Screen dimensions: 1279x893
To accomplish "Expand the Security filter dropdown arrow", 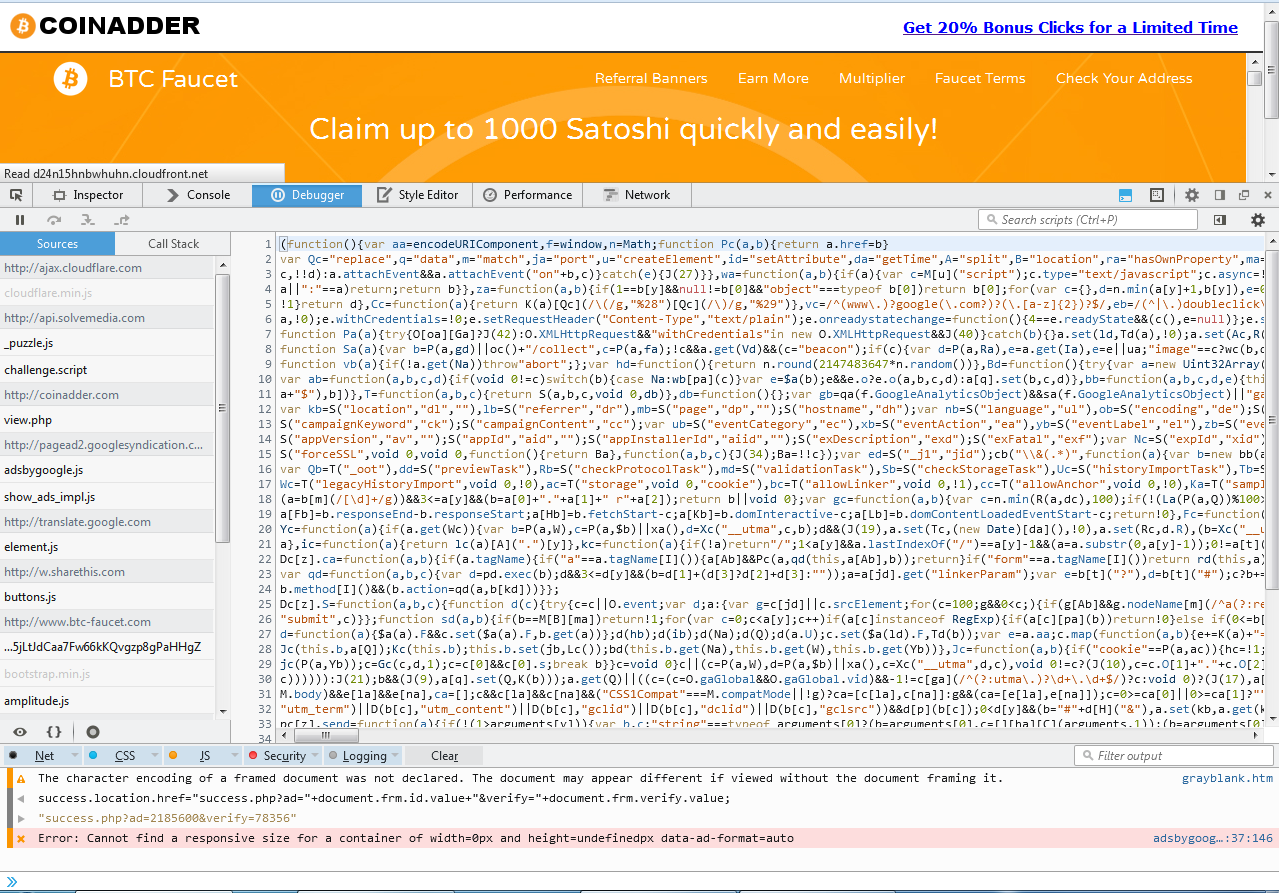I will 315,757.
